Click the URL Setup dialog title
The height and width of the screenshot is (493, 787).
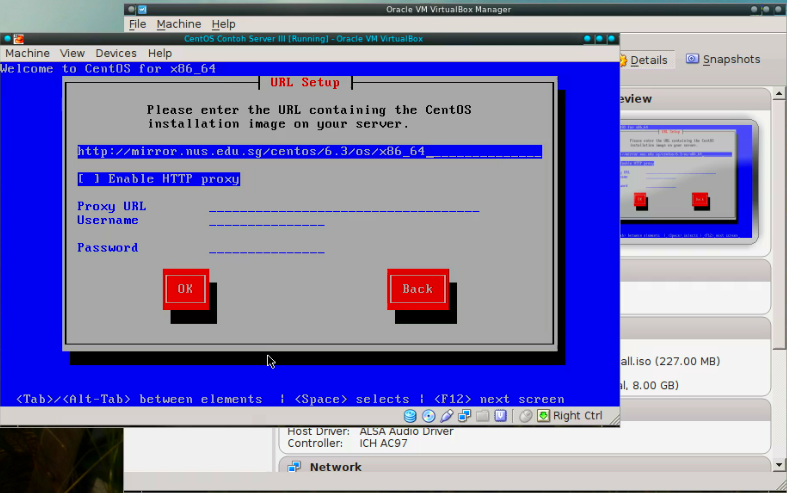click(x=305, y=82)
